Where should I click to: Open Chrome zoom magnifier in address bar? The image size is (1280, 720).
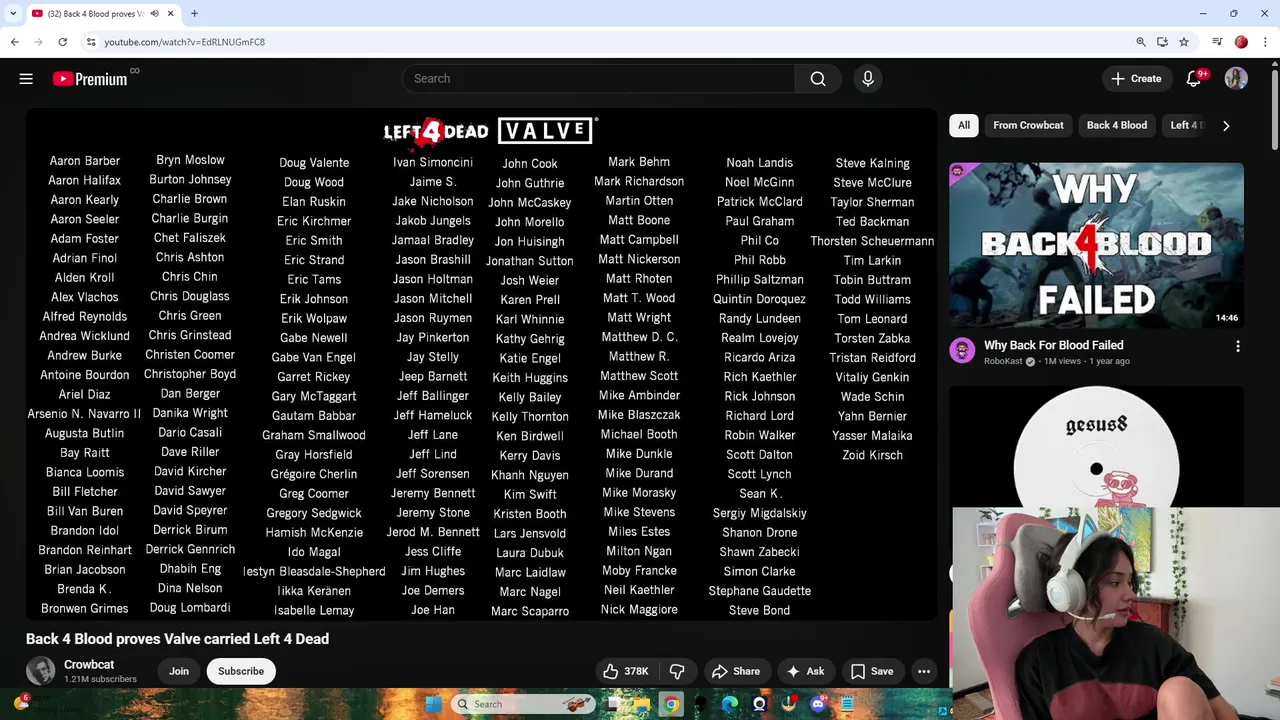[1141, 42]
